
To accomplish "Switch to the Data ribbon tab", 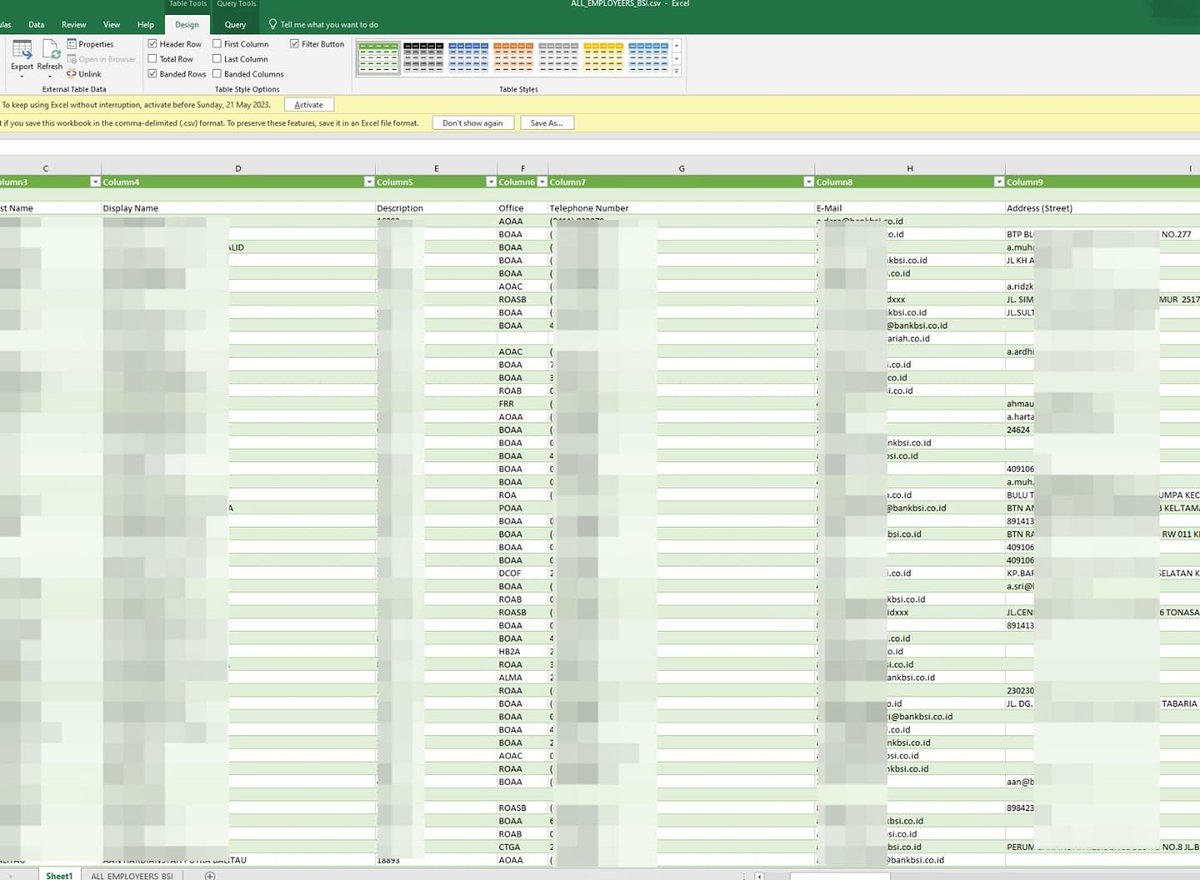I will (x=36, y=24).
